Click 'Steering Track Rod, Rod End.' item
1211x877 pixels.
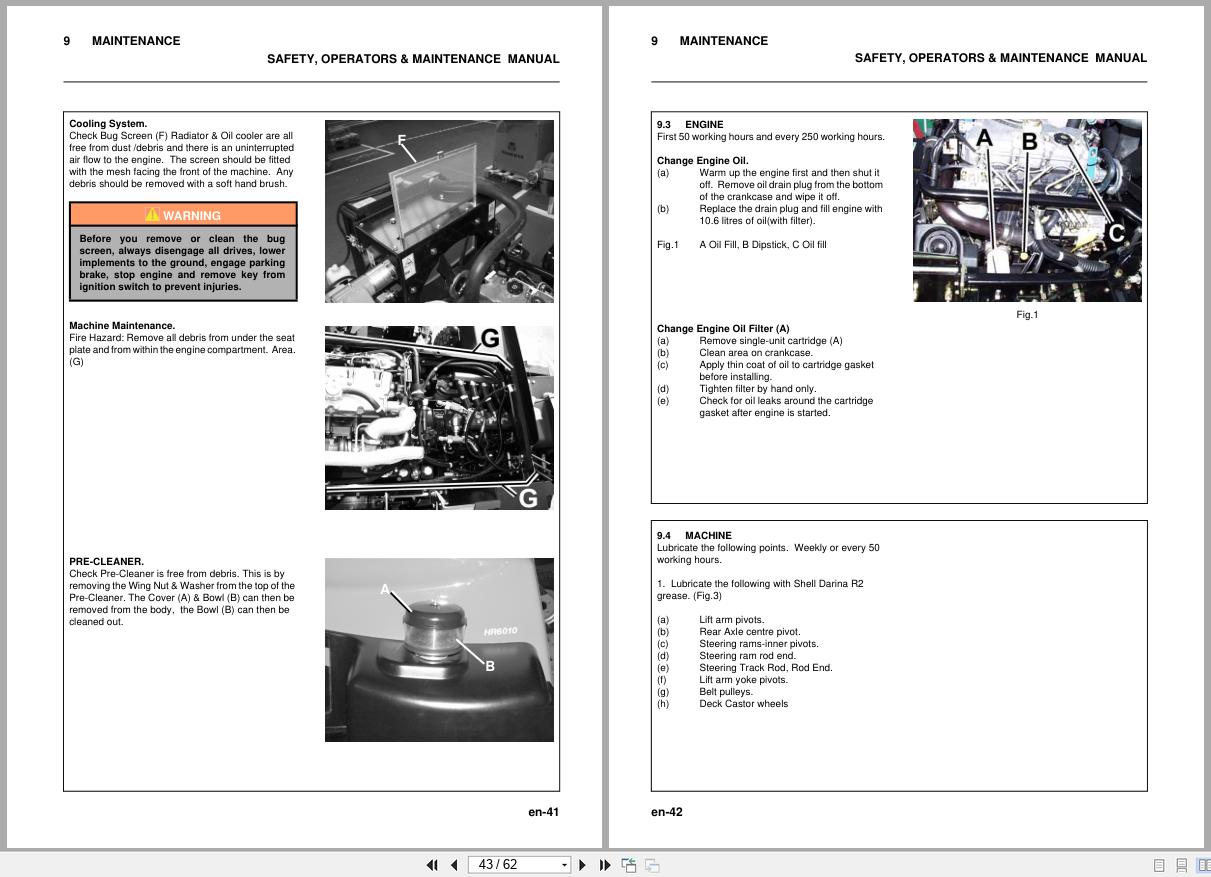coord(765,668)
